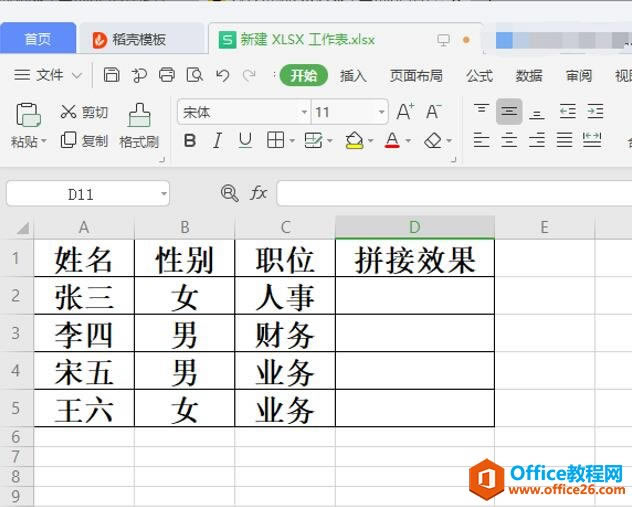Click the Insert Function fx button

258,193
